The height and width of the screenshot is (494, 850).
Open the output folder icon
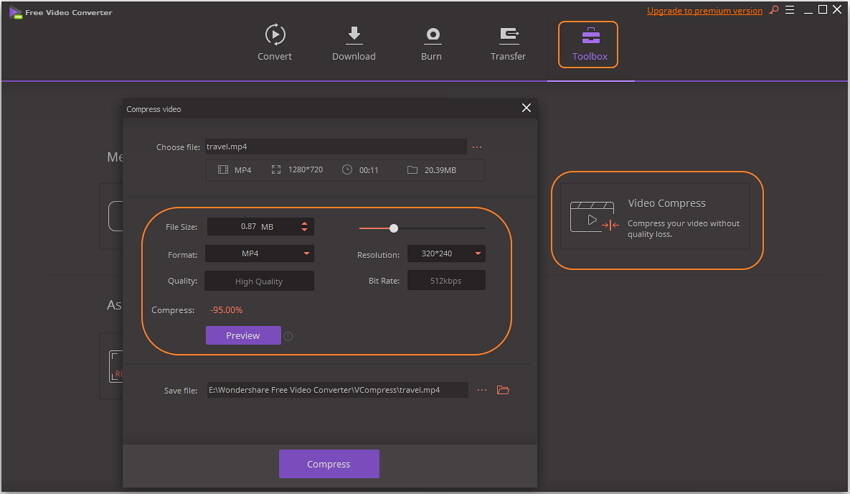(x=503, y=390)
